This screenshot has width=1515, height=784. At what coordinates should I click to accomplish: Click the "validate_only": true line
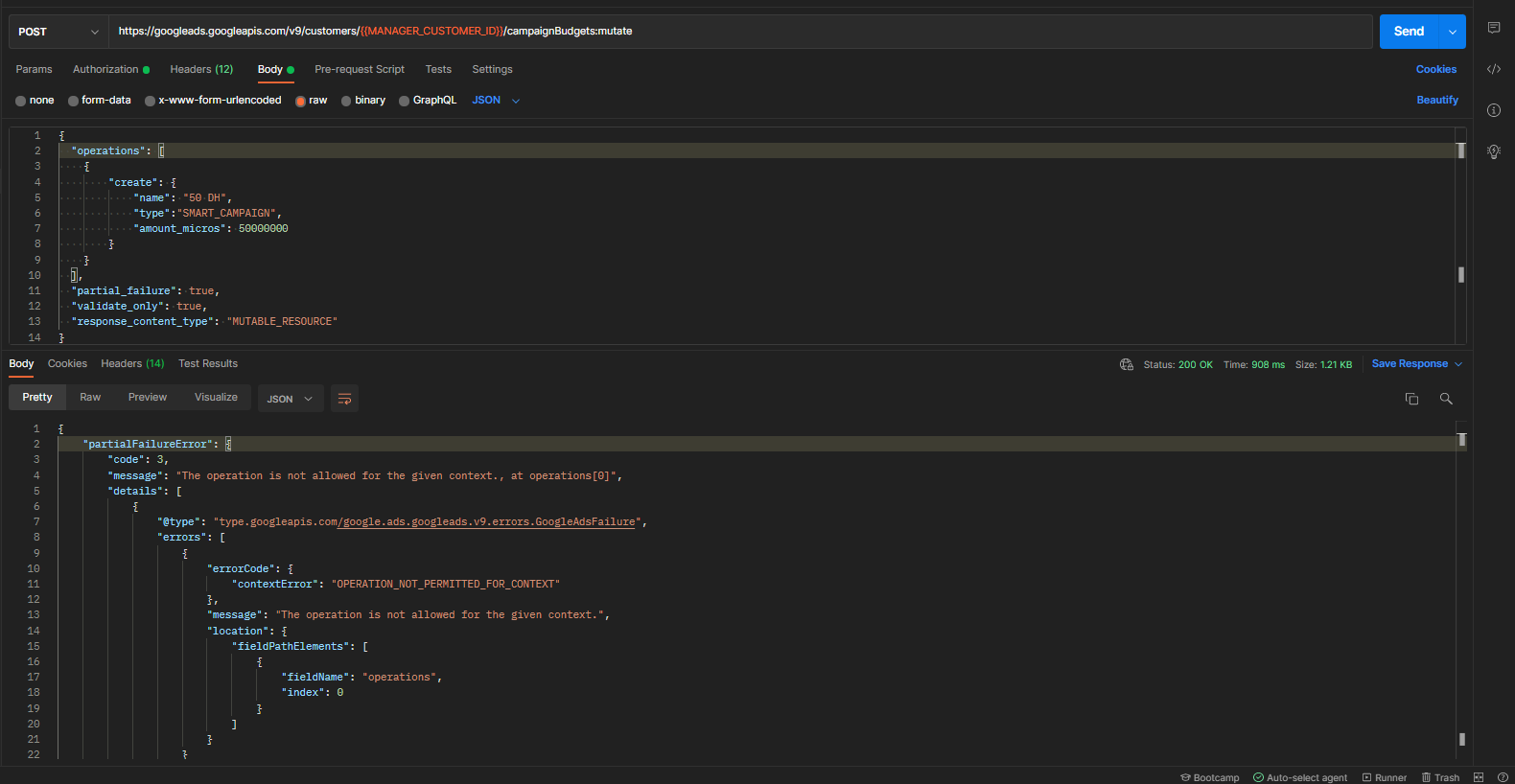click(139, 307)
